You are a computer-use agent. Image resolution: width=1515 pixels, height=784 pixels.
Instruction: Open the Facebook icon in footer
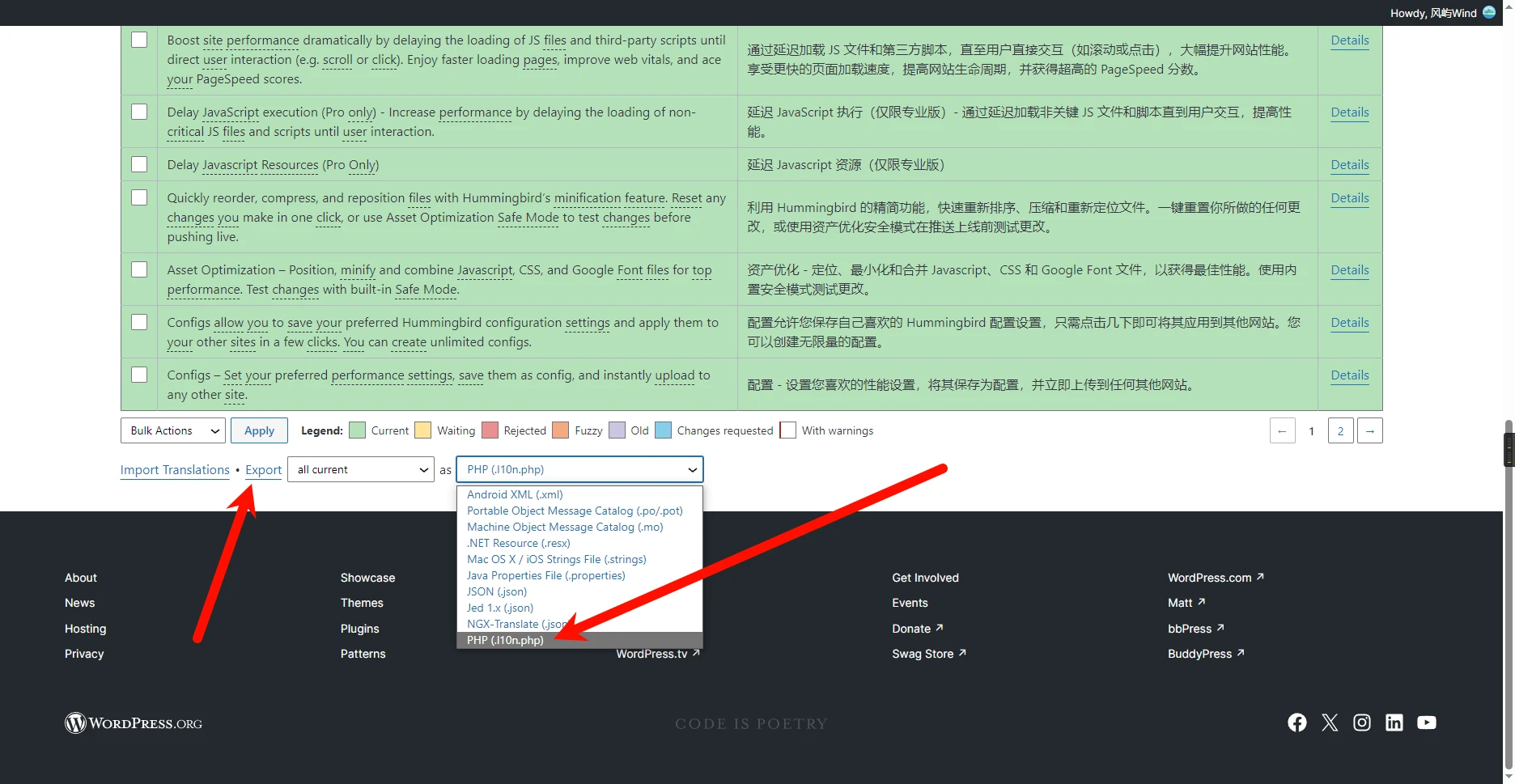(x=1296, y=723)
